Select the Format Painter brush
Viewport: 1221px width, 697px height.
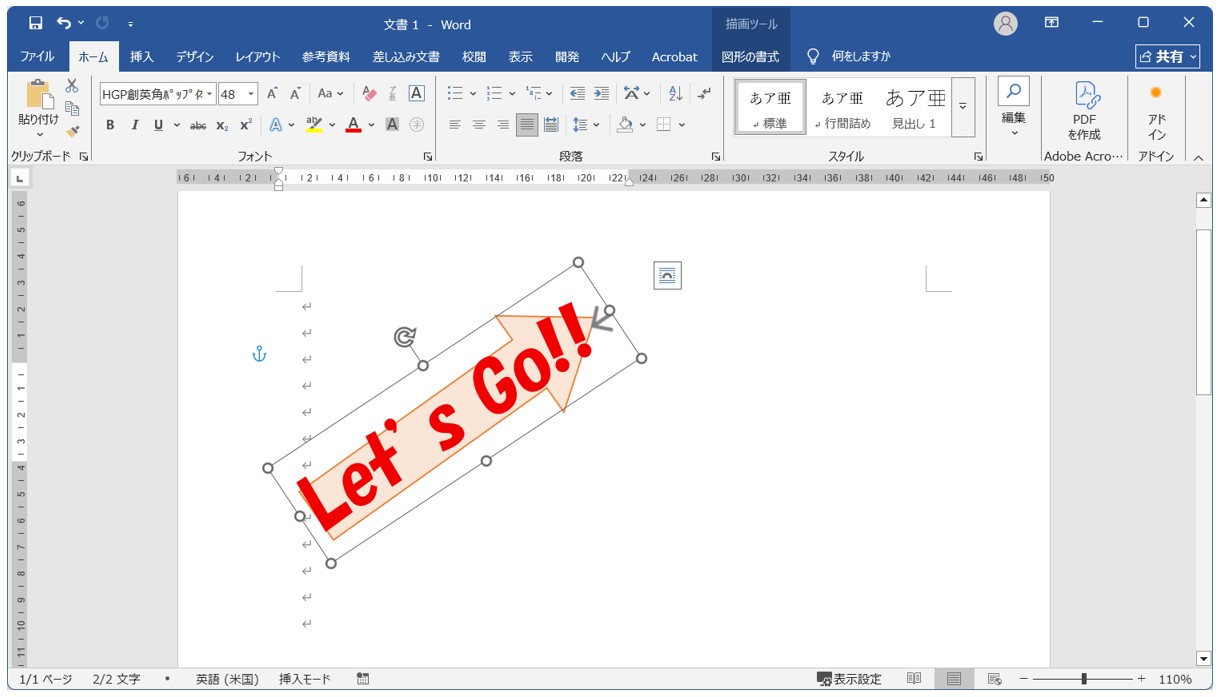tap(72, 131)
